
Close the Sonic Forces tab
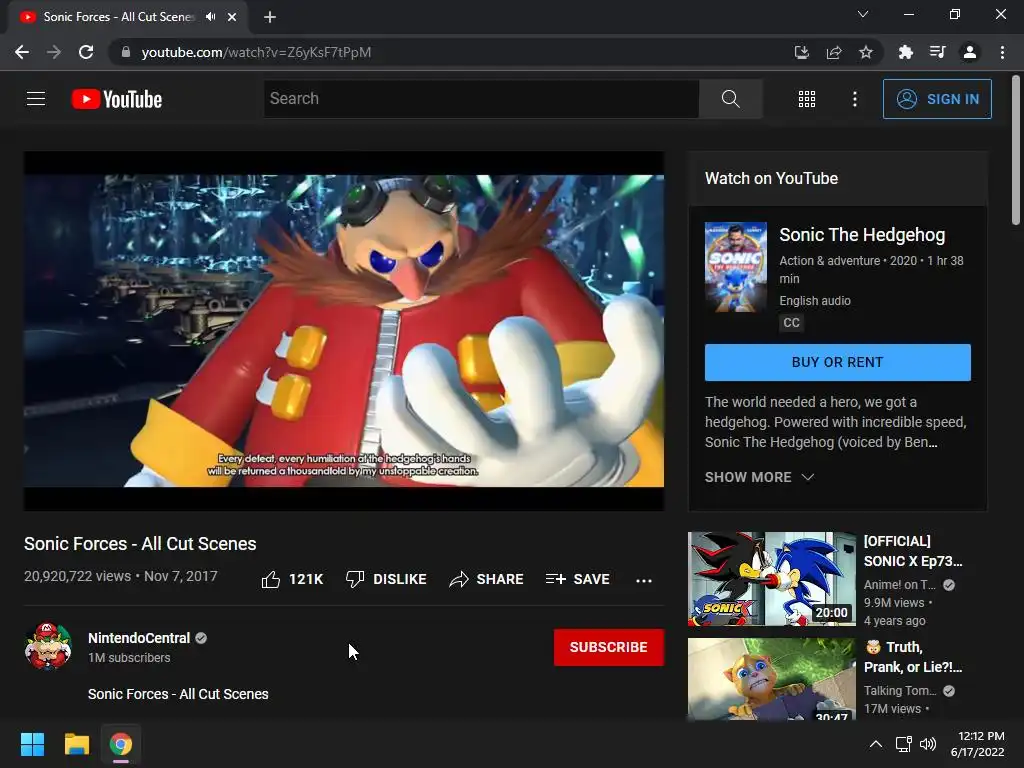pos(232,17)
